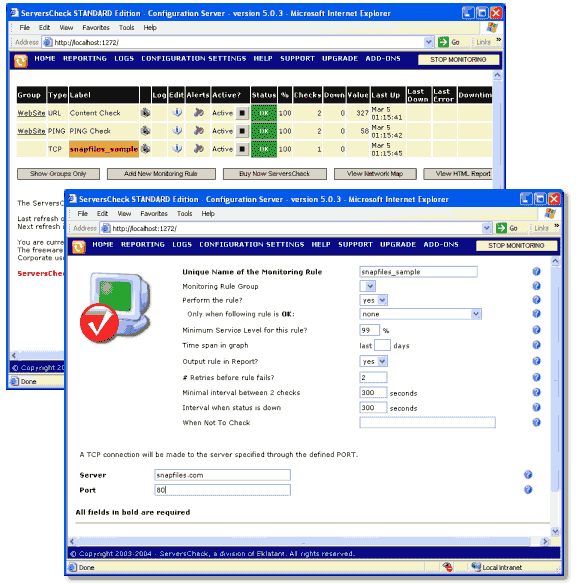Viewport: 578px width, 584px height.
Task: Click the ServersCheck logo icon in the back window
Action: [x=21, y=61]
